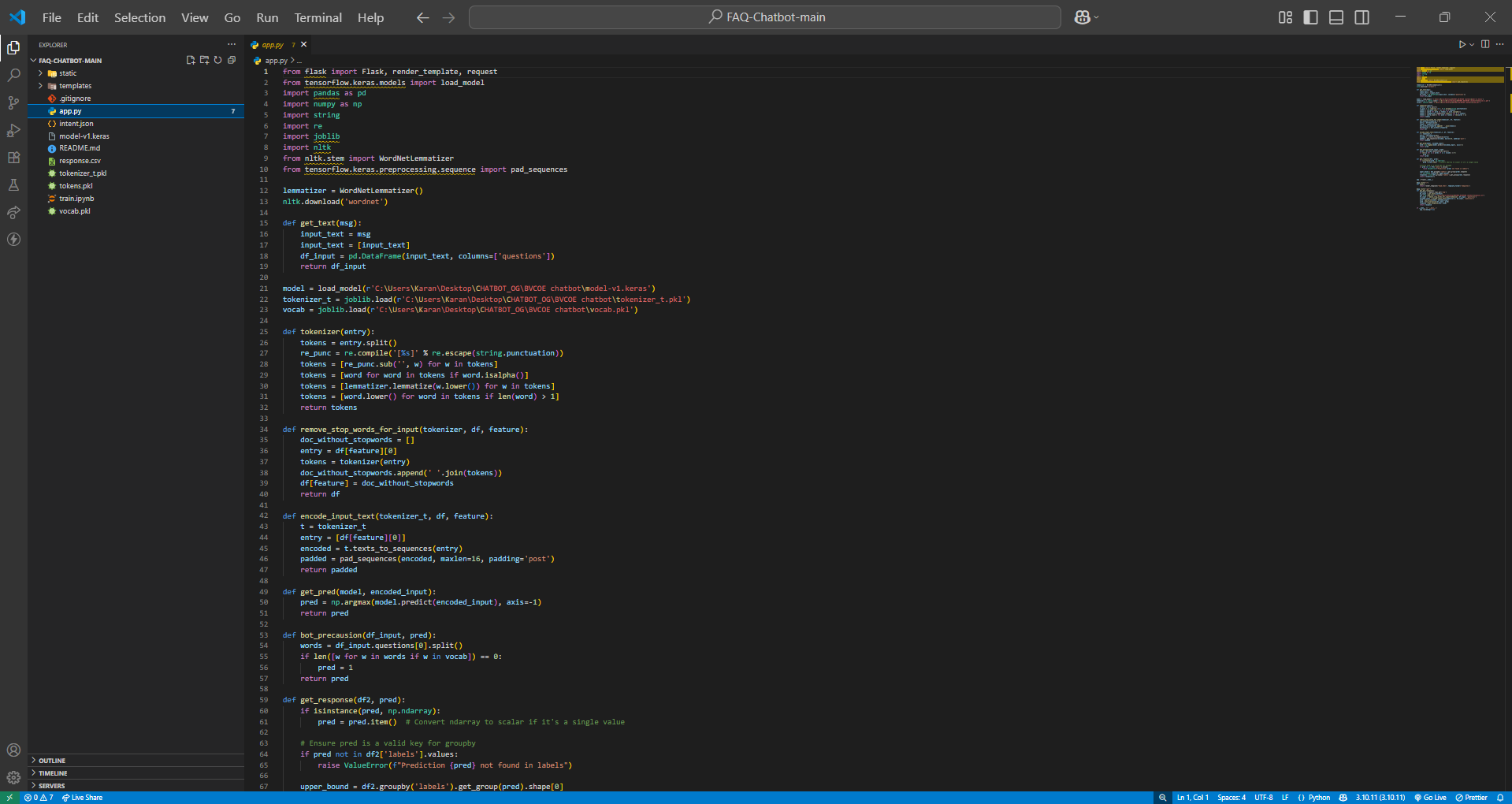Open the Run menu
The width and height of the screenshot is (1512, 804).
(x=267, y=17)
